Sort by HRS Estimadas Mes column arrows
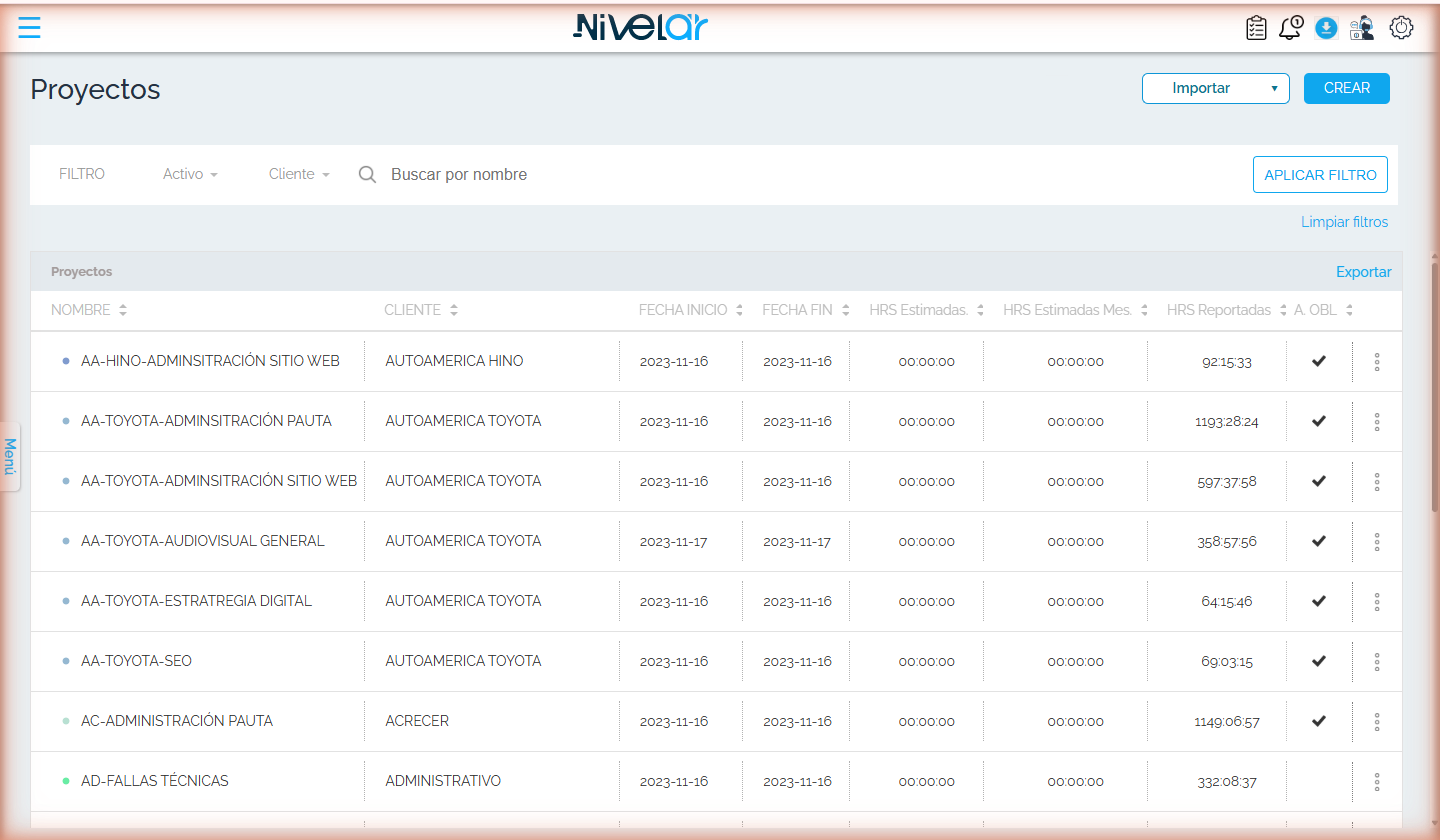 click(1145, 311)
